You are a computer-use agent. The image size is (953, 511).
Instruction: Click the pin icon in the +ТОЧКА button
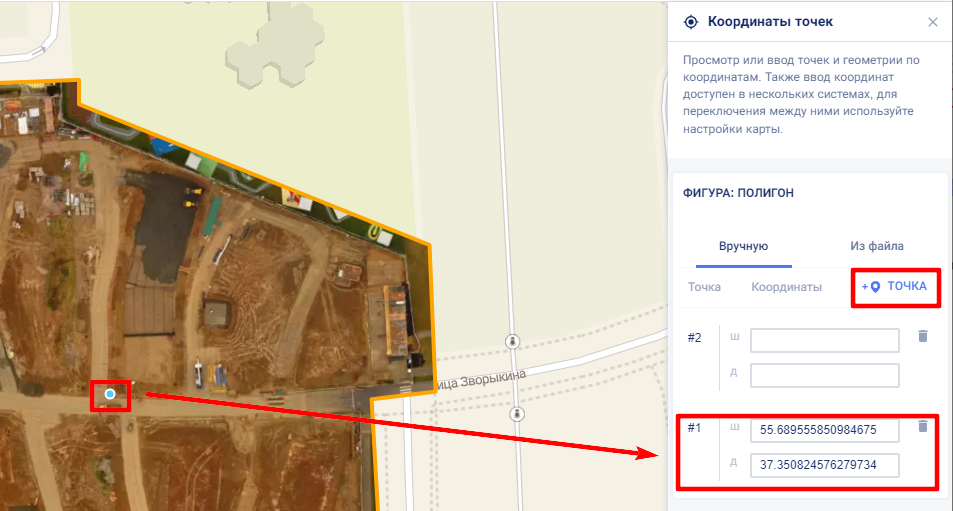tap(875, 287)
